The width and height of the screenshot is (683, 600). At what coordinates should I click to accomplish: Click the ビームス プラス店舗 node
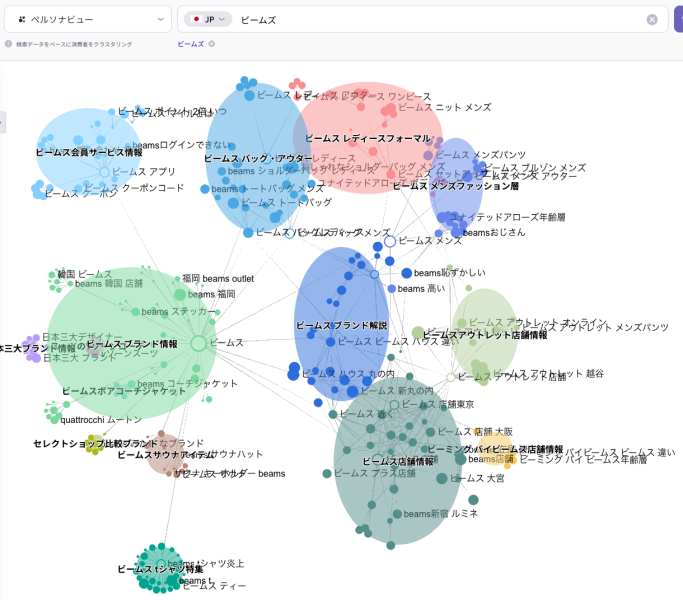[x=327, y=474]
